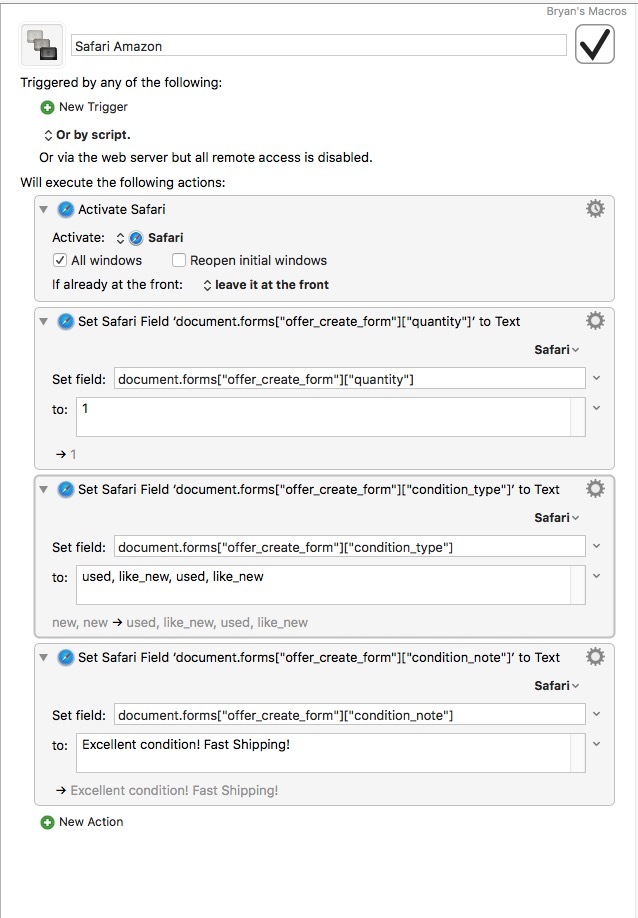Collapse the quantity Set Safari Field action
This screenshot has width=638, height=918.
[x=43, y=321]
